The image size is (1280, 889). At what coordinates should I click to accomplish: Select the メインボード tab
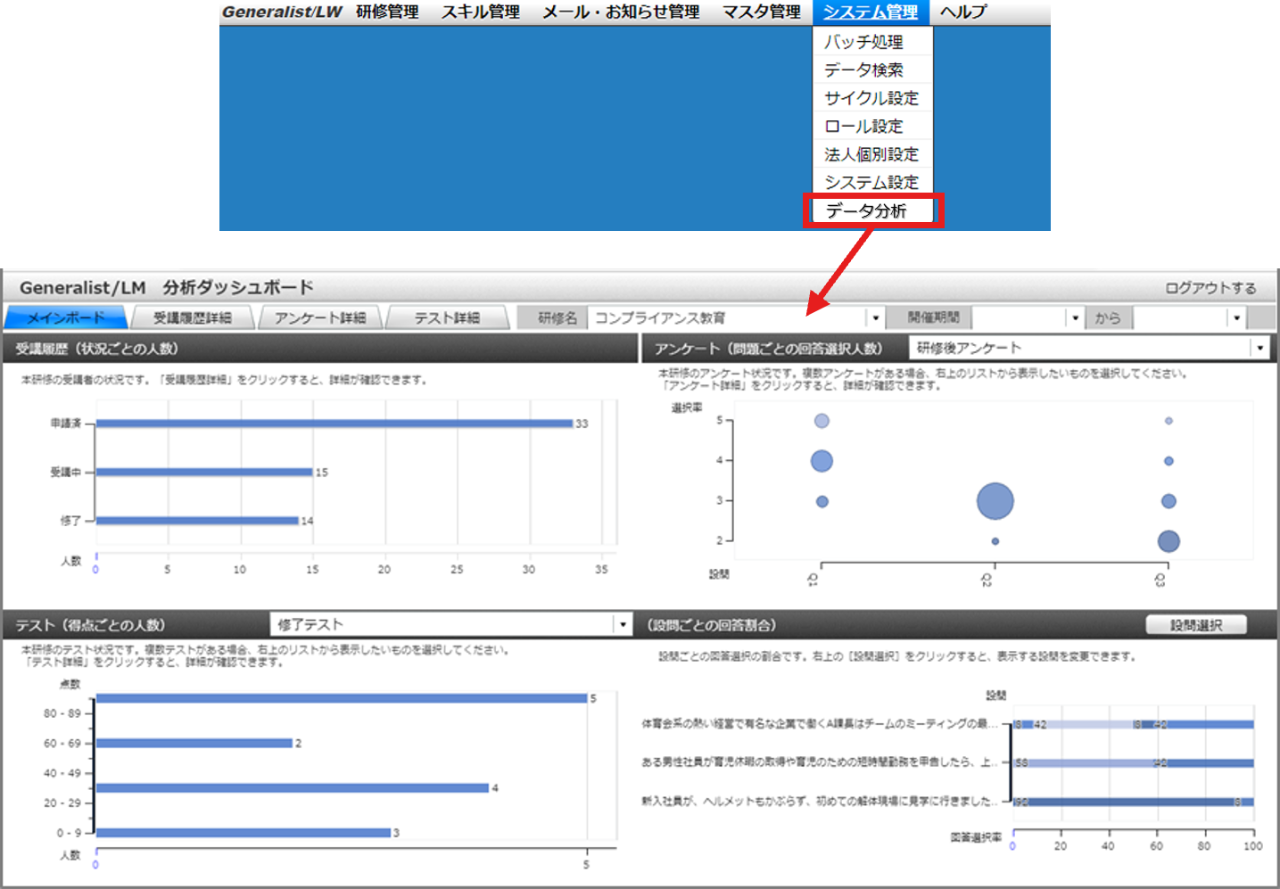click(65, 318)
